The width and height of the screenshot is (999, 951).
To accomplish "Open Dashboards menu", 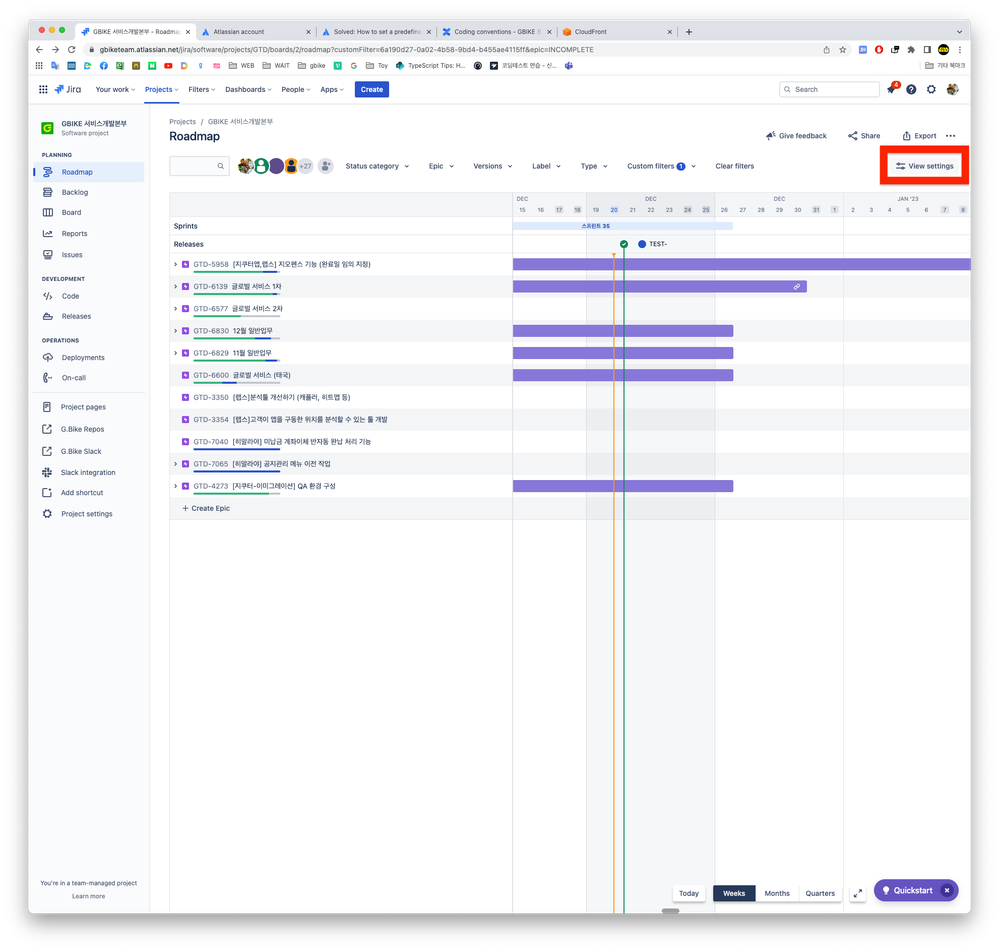I will 248,90.
